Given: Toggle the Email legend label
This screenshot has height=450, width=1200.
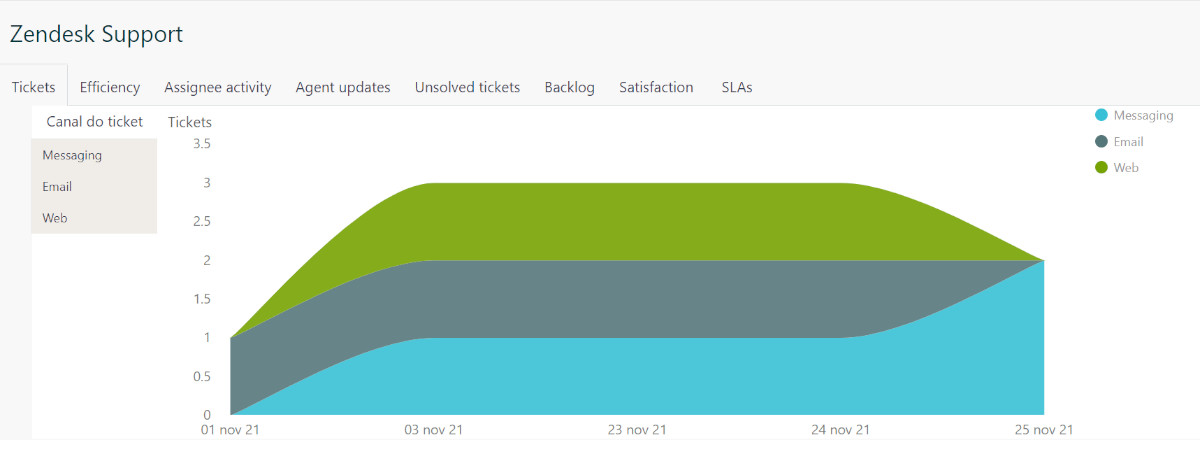Looking at the screenshot, I should [1128, 142].
